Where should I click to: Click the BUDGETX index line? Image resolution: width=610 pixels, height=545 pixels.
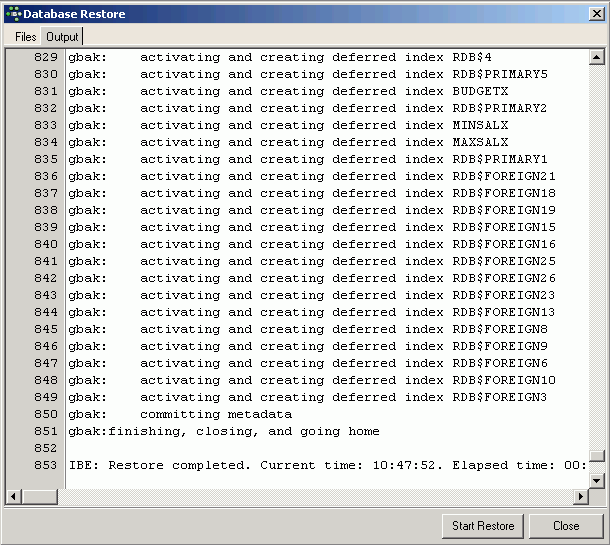[x=288, y=91]
